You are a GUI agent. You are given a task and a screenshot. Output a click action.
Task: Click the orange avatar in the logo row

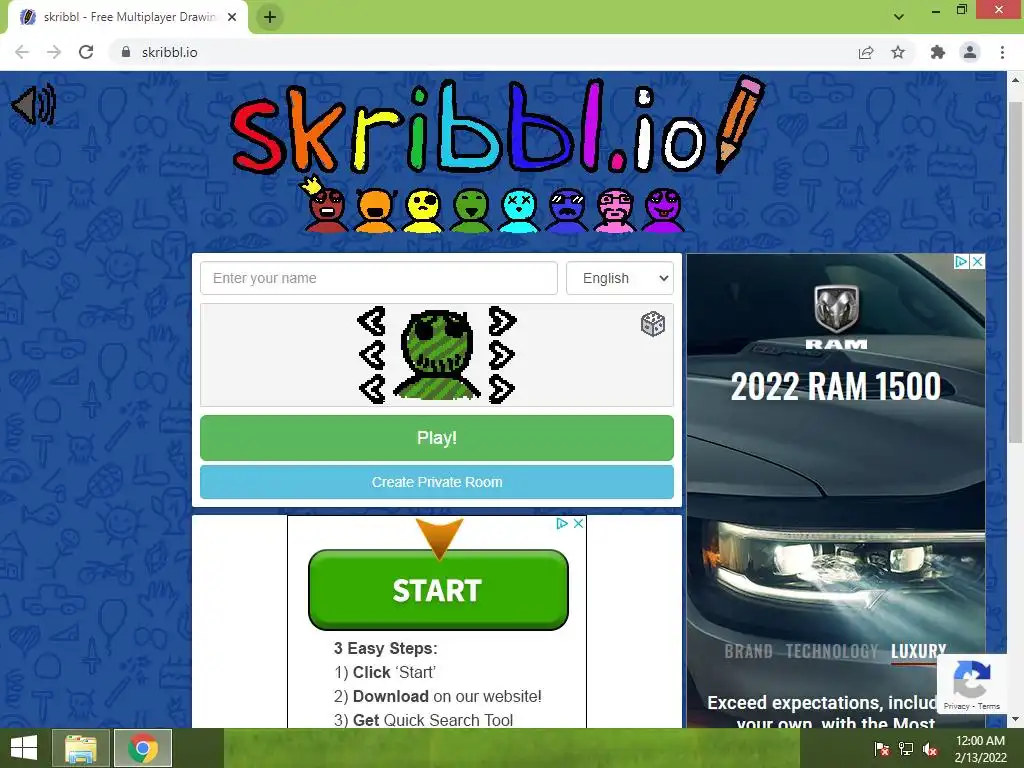click(x=376, y=210)
